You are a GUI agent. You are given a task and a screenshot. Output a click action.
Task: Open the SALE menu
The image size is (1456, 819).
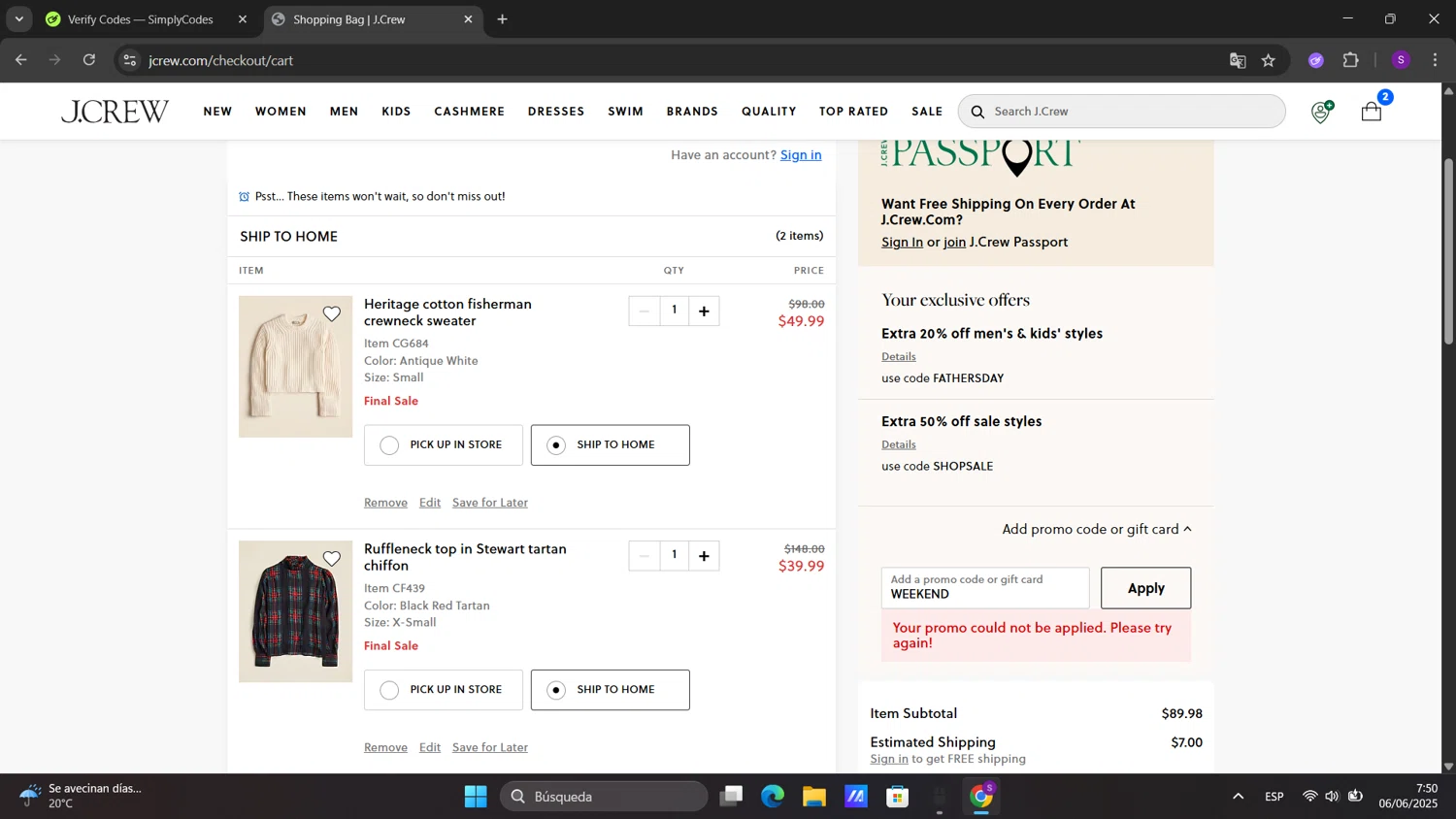[927, 112]
